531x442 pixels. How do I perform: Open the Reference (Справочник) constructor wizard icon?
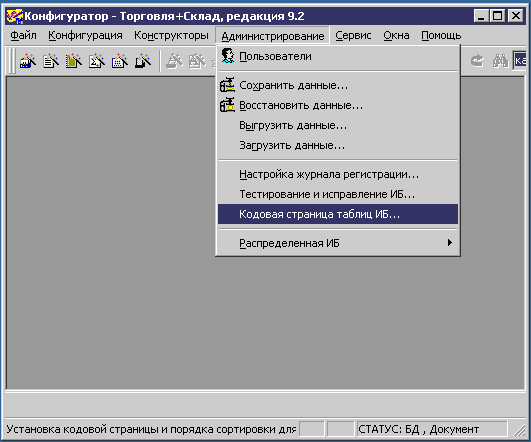coord(28,61)
